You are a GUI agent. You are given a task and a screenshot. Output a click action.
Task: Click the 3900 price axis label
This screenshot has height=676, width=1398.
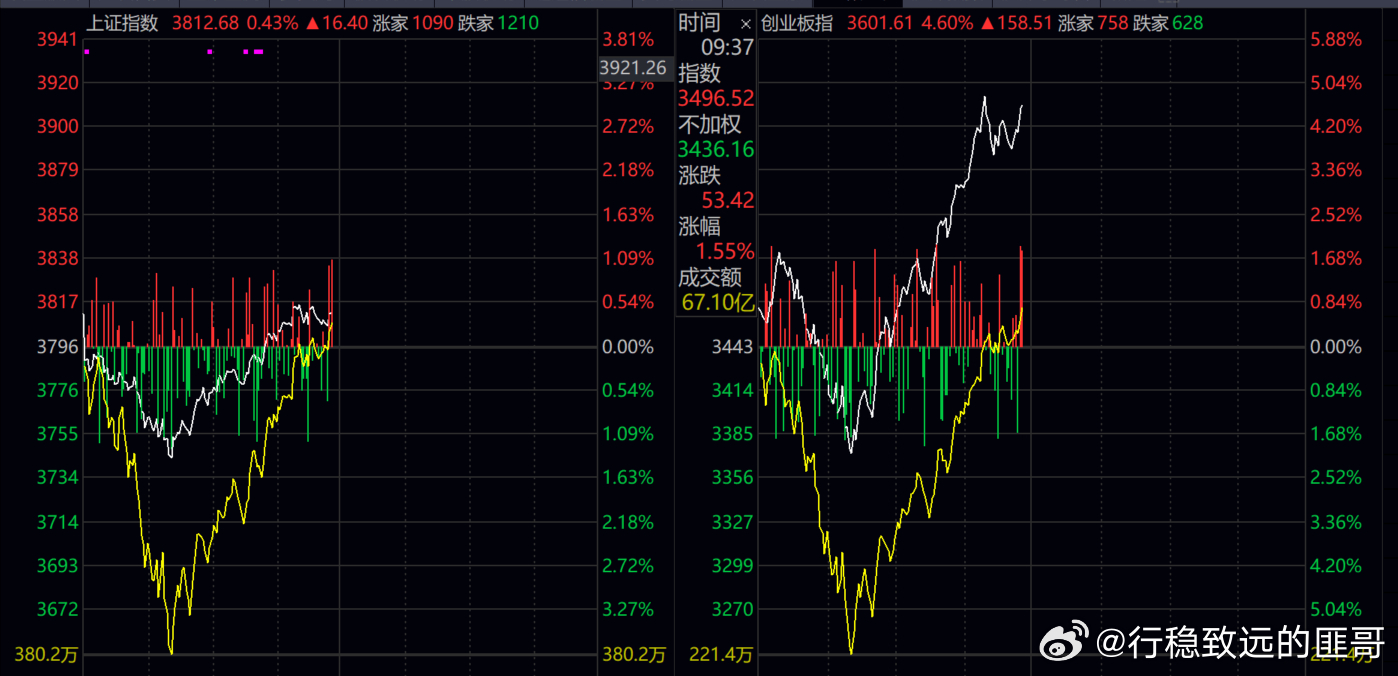57,126
